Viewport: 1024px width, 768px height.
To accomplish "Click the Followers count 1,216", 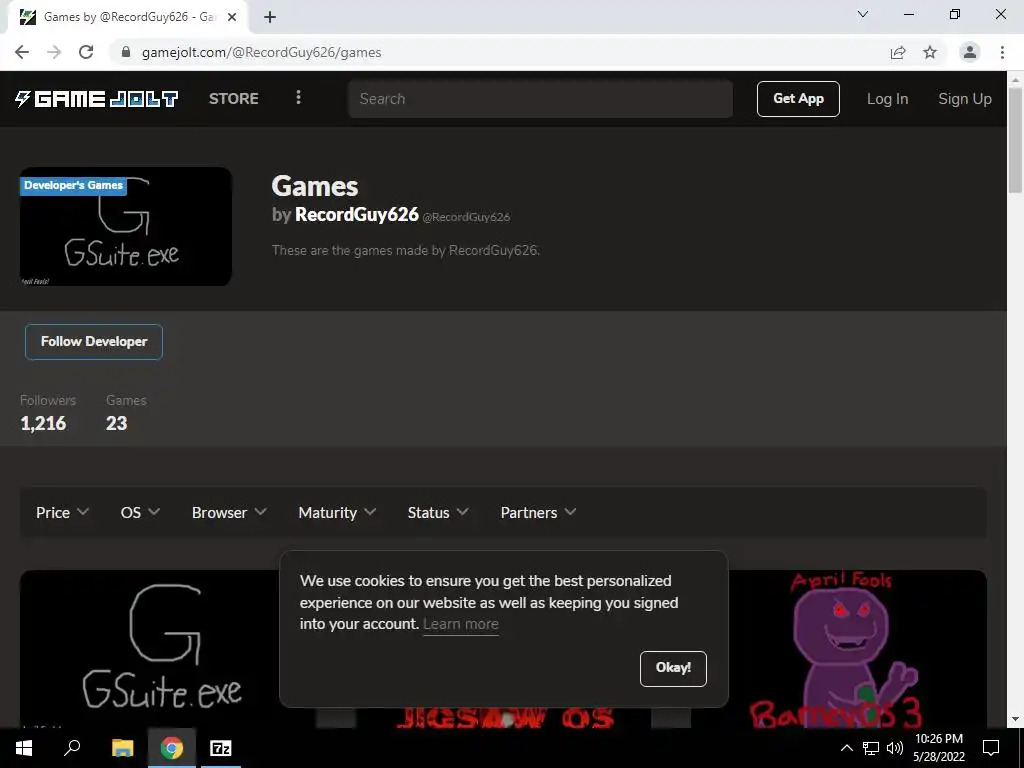I will (43, 424).
